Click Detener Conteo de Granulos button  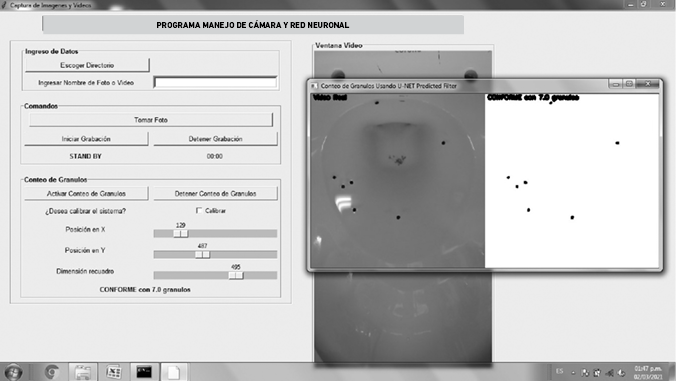click(216, 194)
